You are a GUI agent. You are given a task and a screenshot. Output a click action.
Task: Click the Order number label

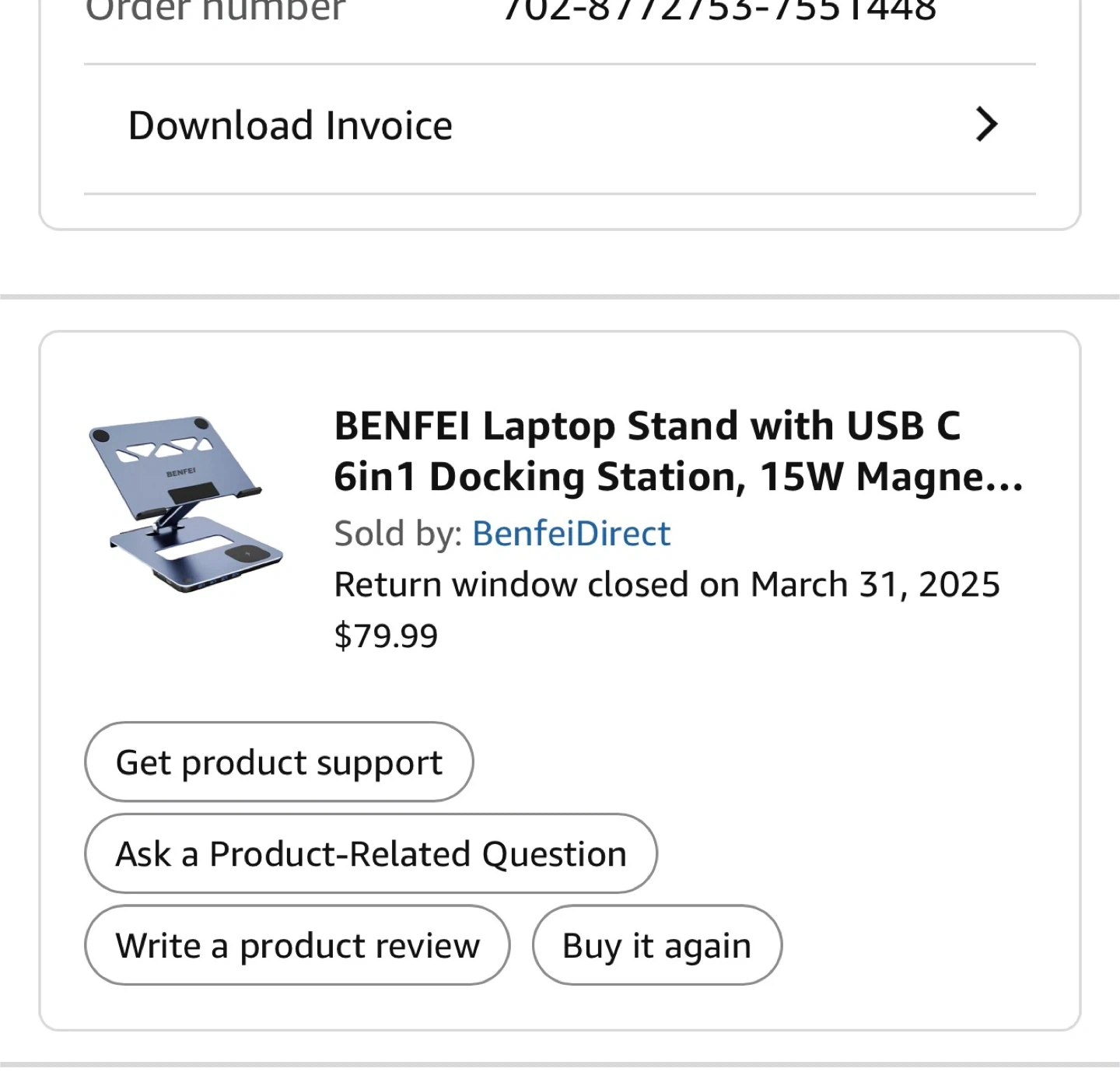(215, 11)
